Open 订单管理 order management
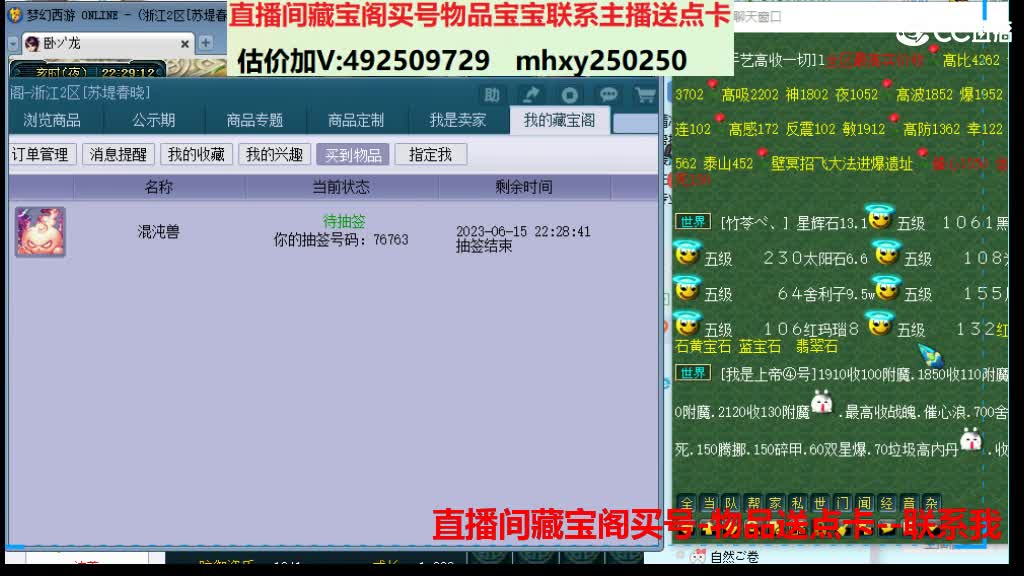 pos(40,155)
